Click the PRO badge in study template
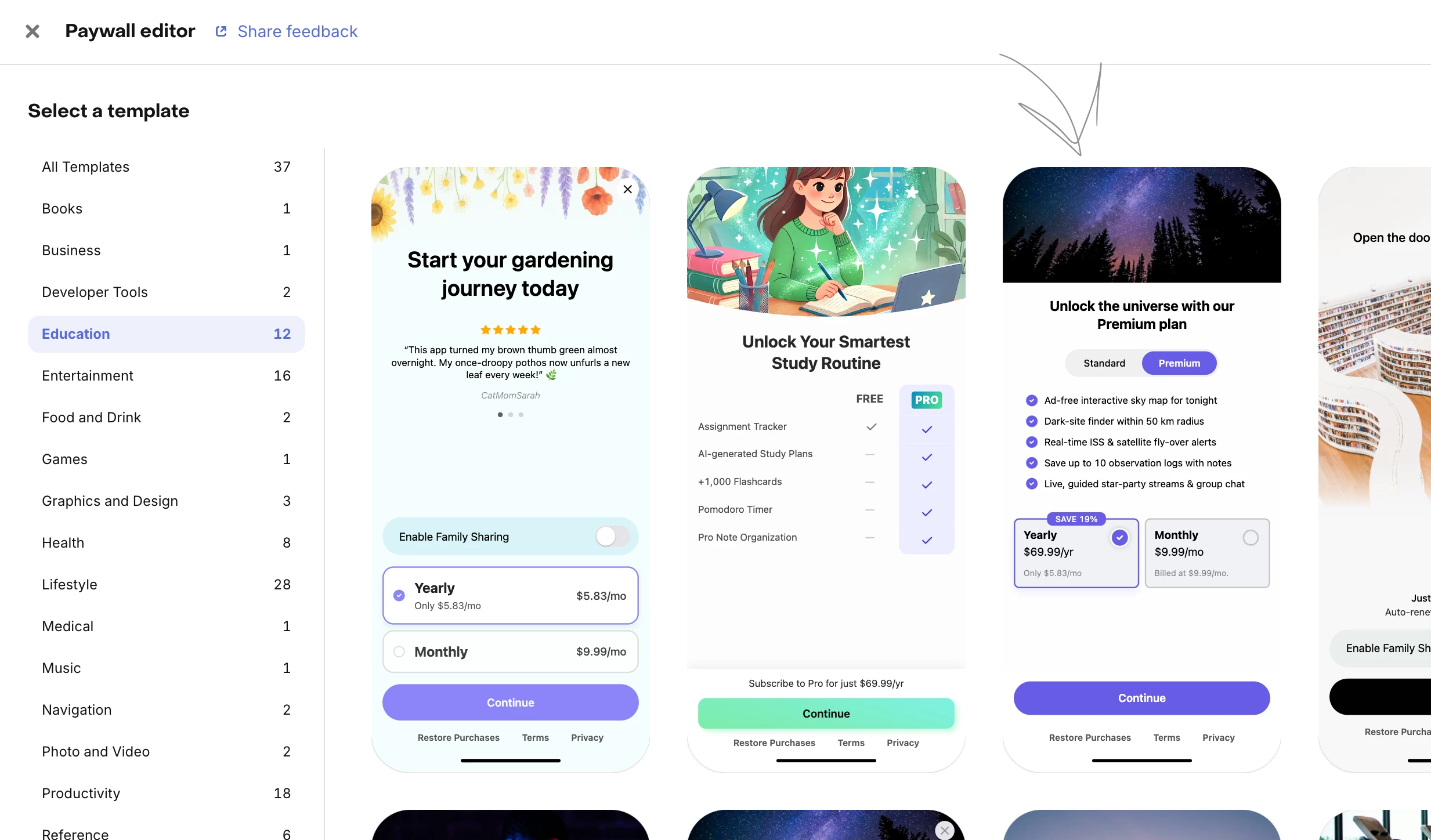Image resolution: width=1431 pixels, height=840 pixels. (x=927, y=400)
